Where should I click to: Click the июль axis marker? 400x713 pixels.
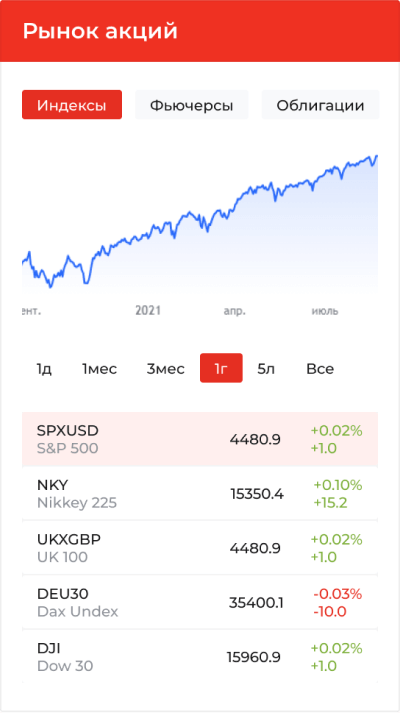tap(325, 311)
